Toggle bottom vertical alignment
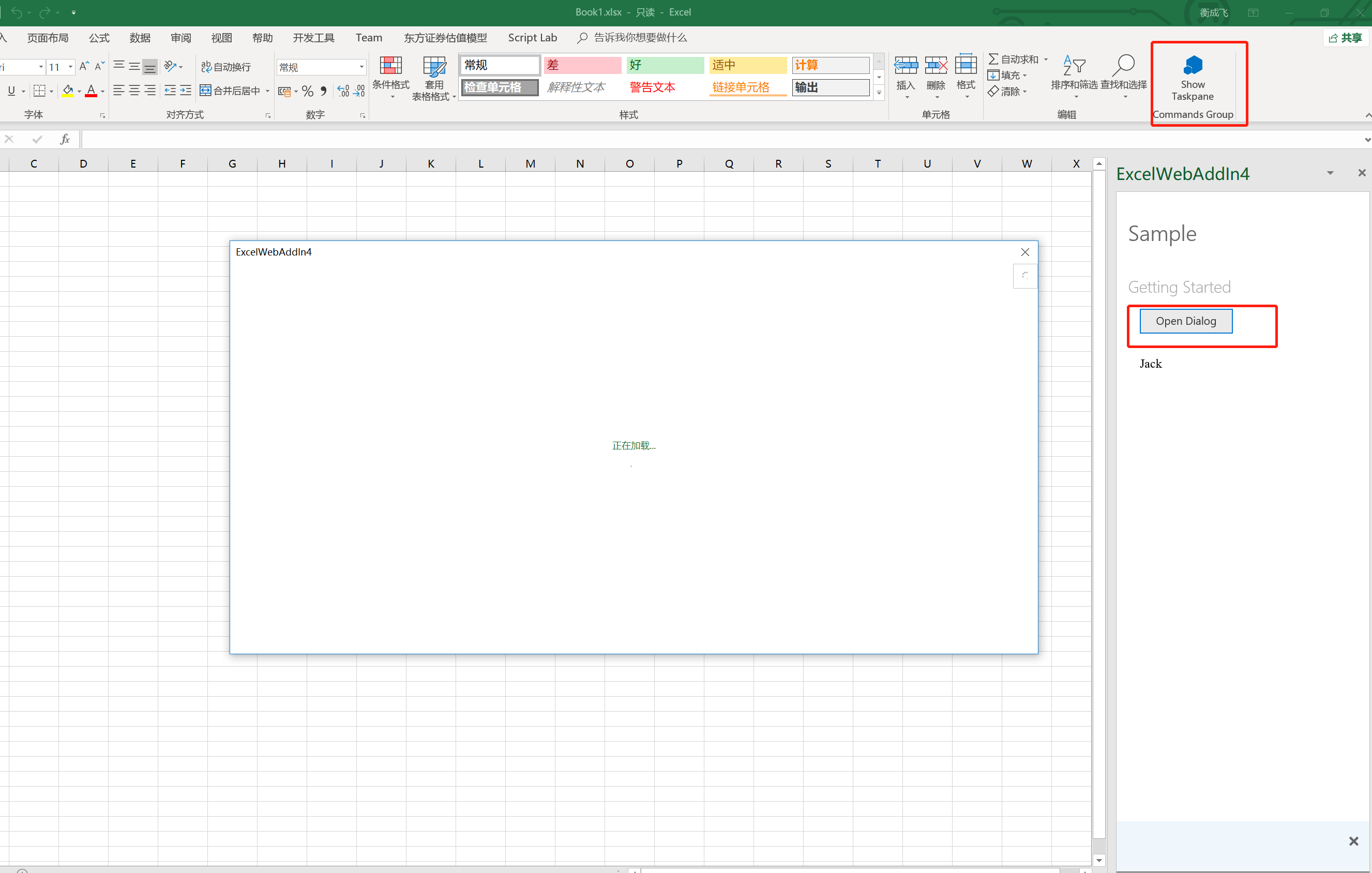1372x873 pixels. tap(150, 67)
